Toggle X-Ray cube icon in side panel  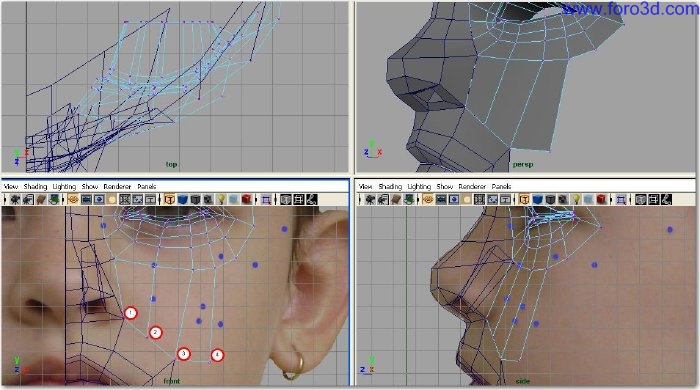pos(641,199)
